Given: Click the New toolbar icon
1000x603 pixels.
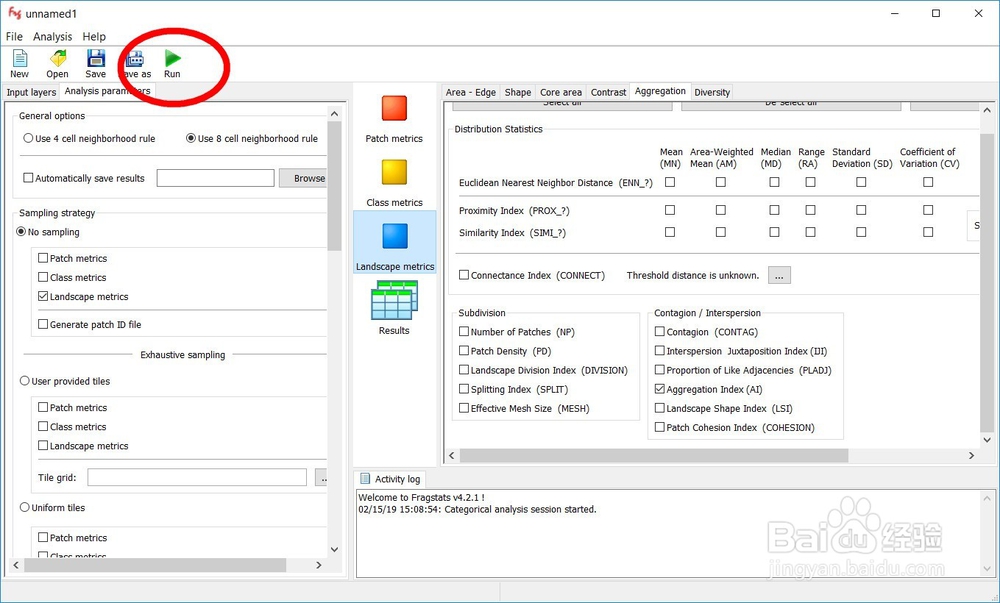Looking at the screenshot, I should click(20, 59).
